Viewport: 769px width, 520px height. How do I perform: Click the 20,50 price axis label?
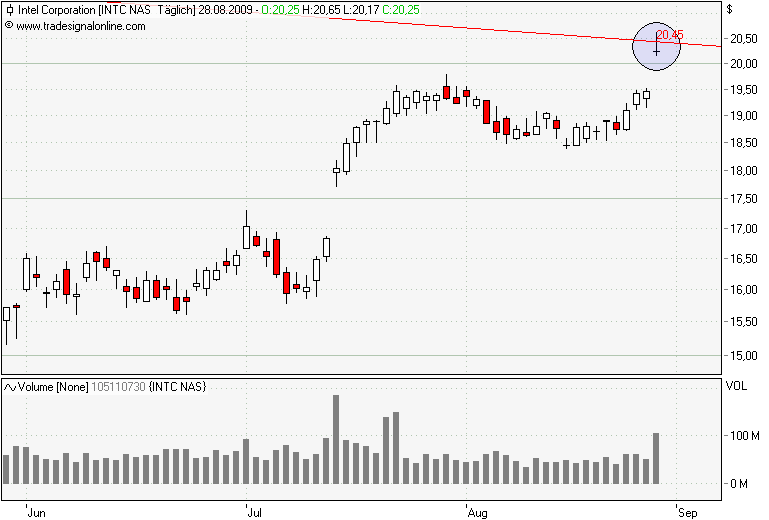(743, 39)
